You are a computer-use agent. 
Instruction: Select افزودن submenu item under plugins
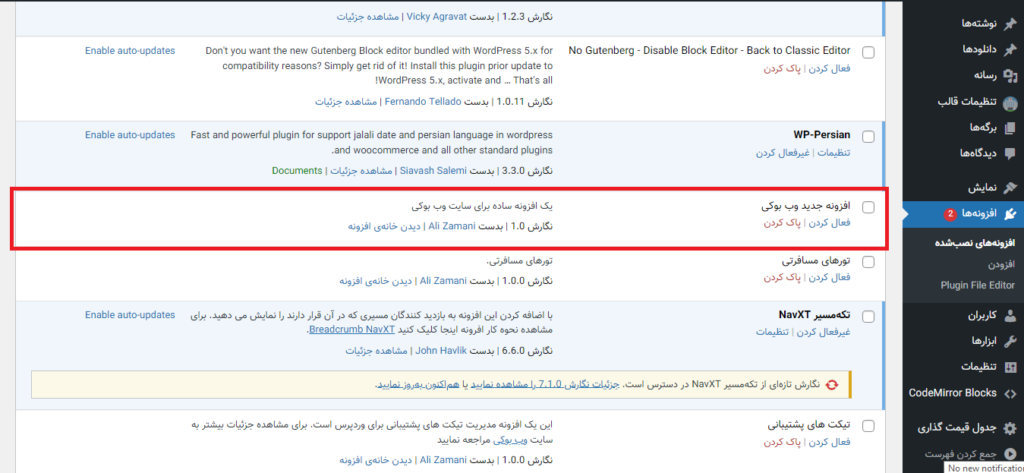(1002, 264)
